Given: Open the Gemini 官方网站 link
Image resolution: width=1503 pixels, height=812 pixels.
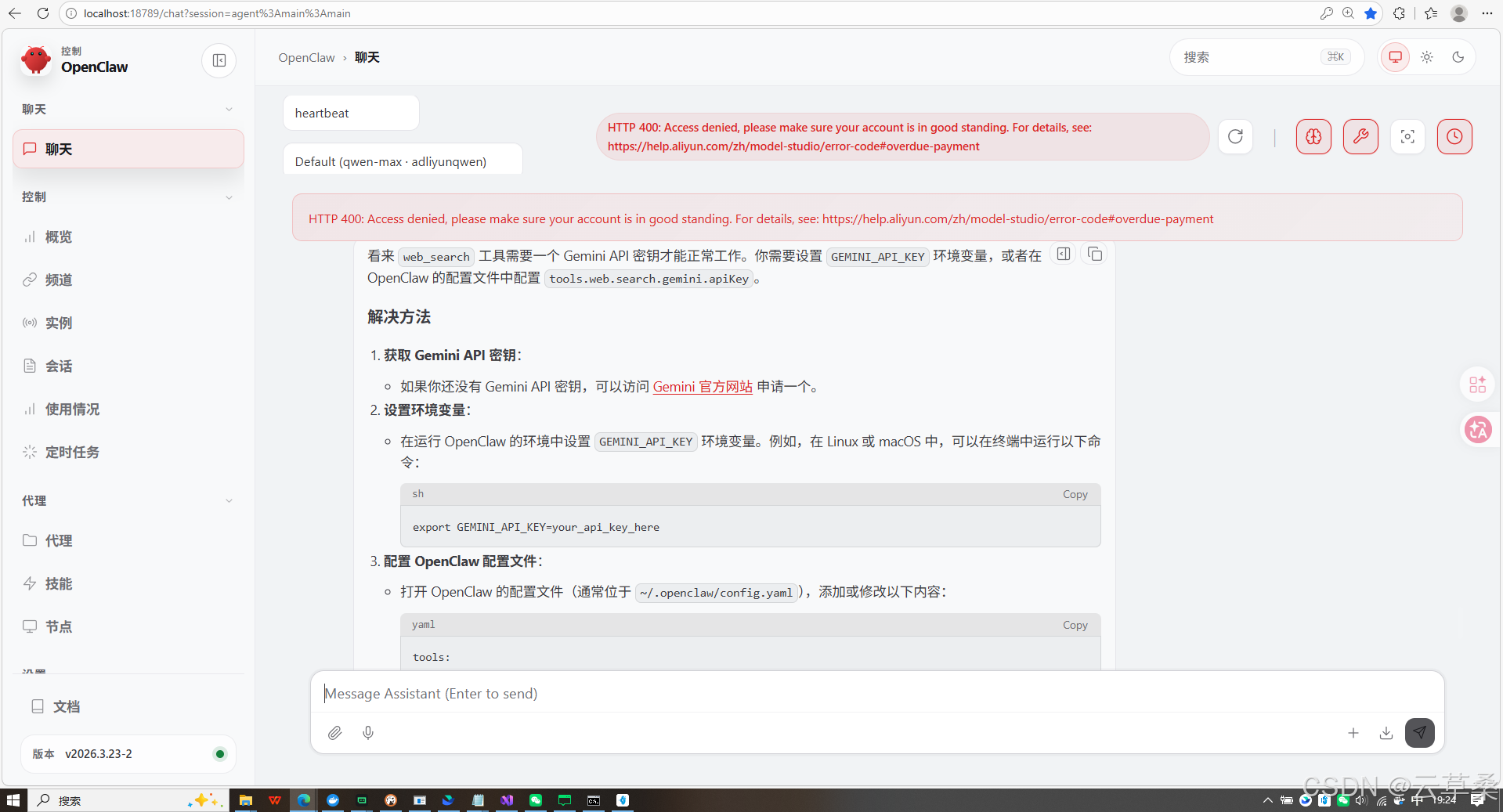Looking at the screenshot, I should (x=703, y=387).
